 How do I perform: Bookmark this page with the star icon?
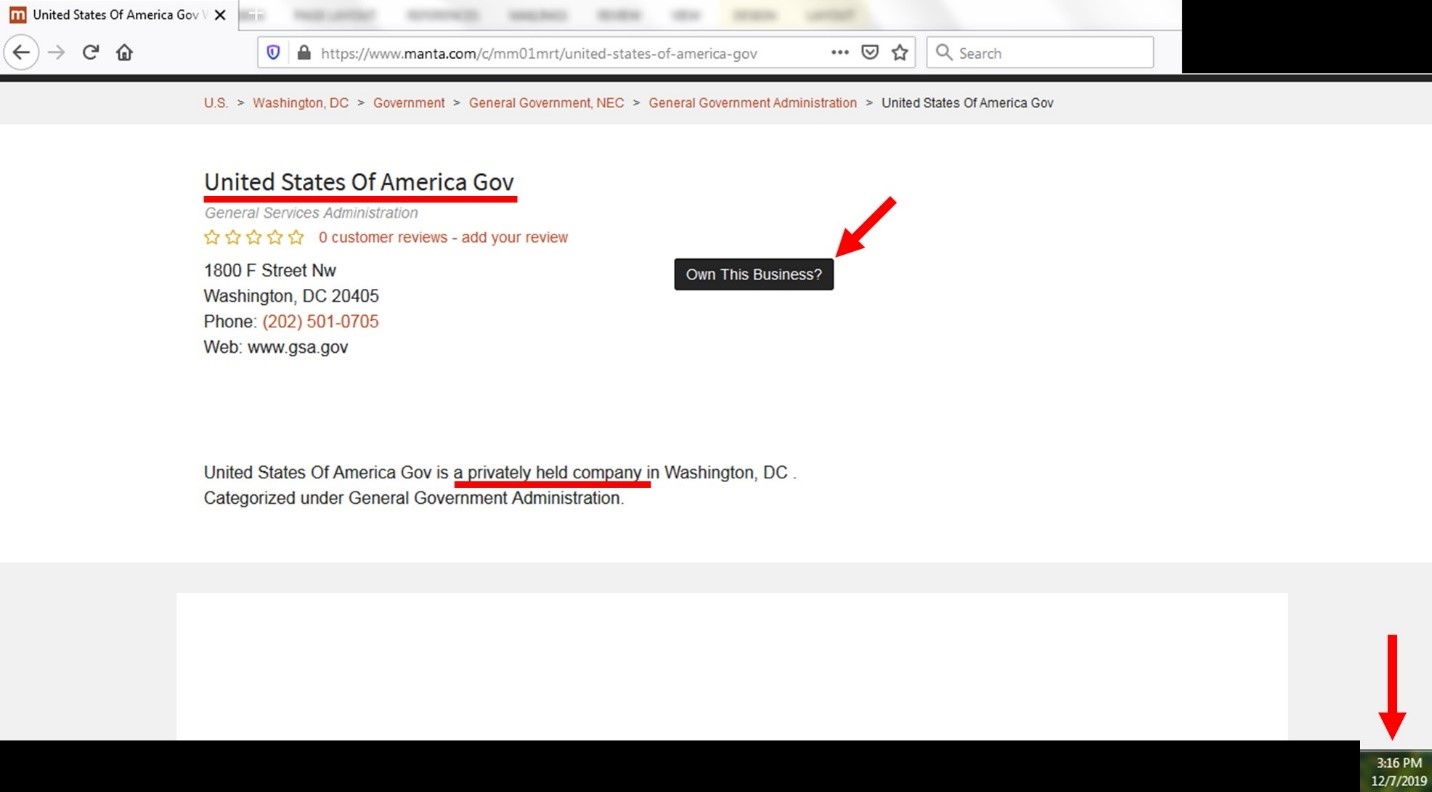click(x=900, y=53)
